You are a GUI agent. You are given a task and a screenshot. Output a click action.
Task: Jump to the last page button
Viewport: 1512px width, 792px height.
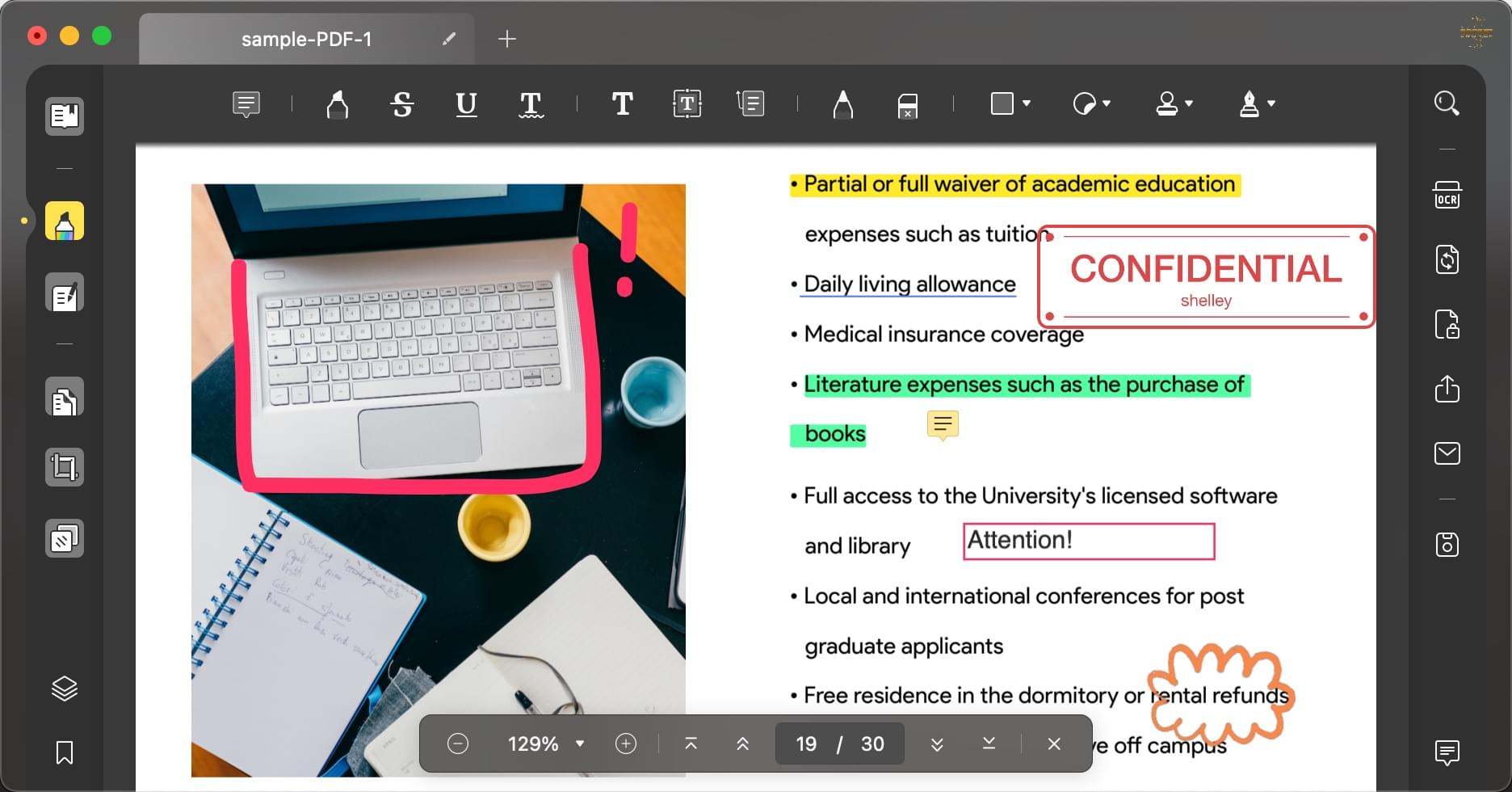989,744
